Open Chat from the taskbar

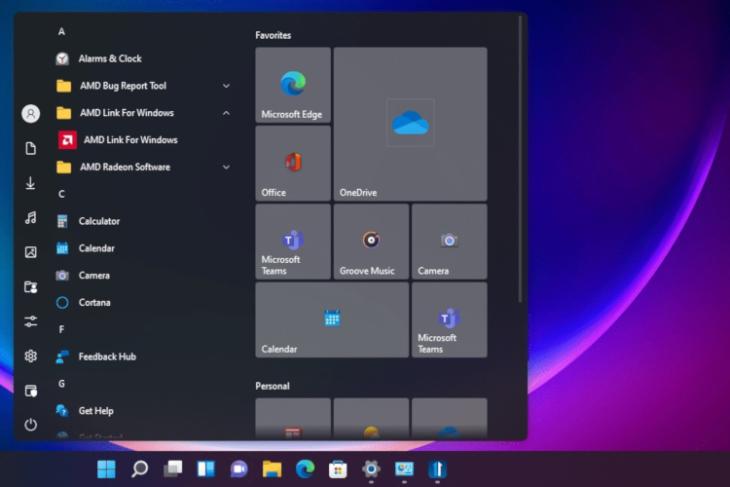pyautogui.click(x=239, y=469)
